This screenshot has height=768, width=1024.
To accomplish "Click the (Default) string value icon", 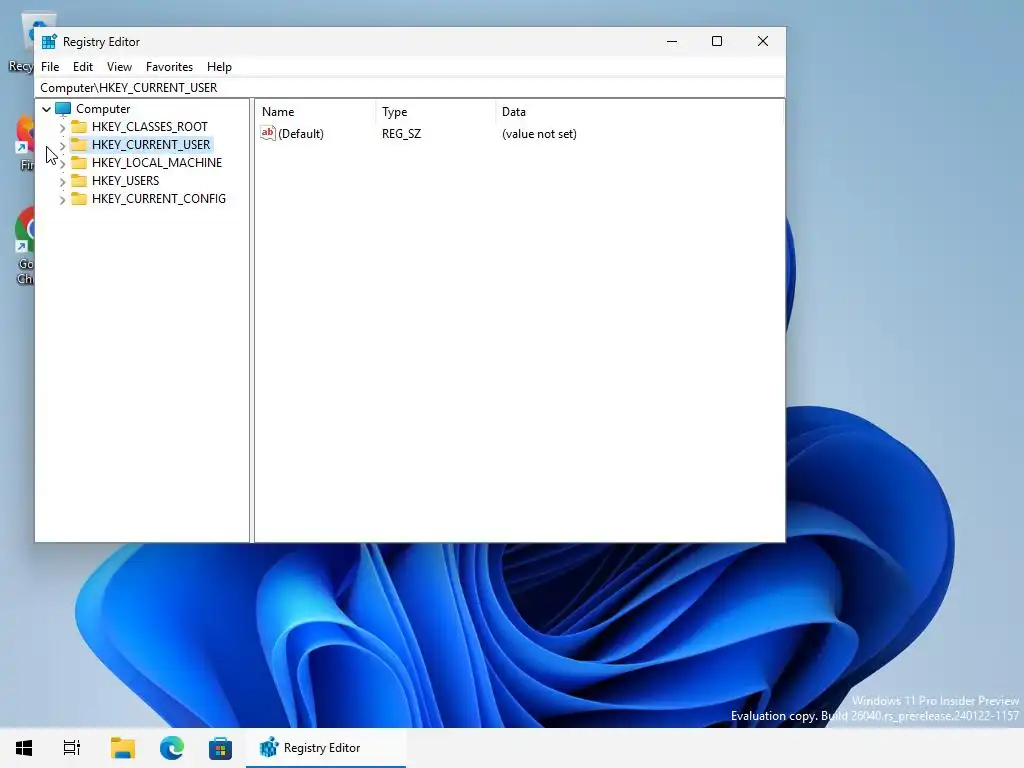I will click(x=268, y=133).
